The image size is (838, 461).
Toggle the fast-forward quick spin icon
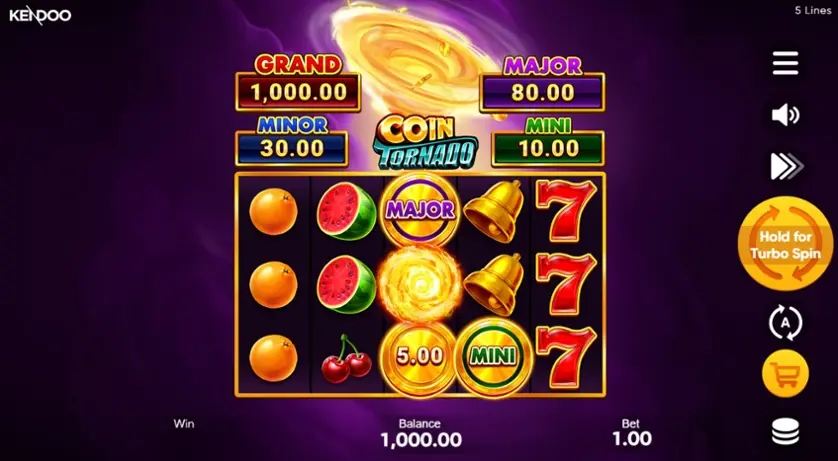tap(786, 167)
